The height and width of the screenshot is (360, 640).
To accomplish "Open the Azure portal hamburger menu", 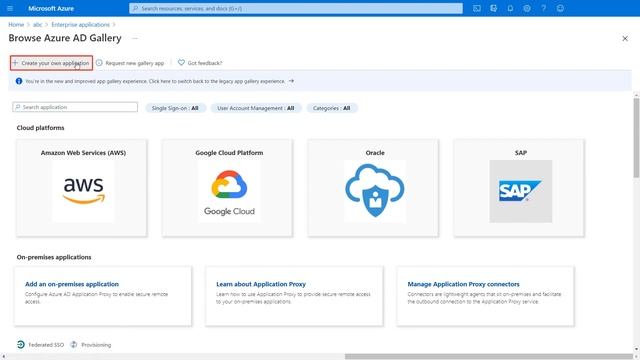I will [x=10, y=8].
